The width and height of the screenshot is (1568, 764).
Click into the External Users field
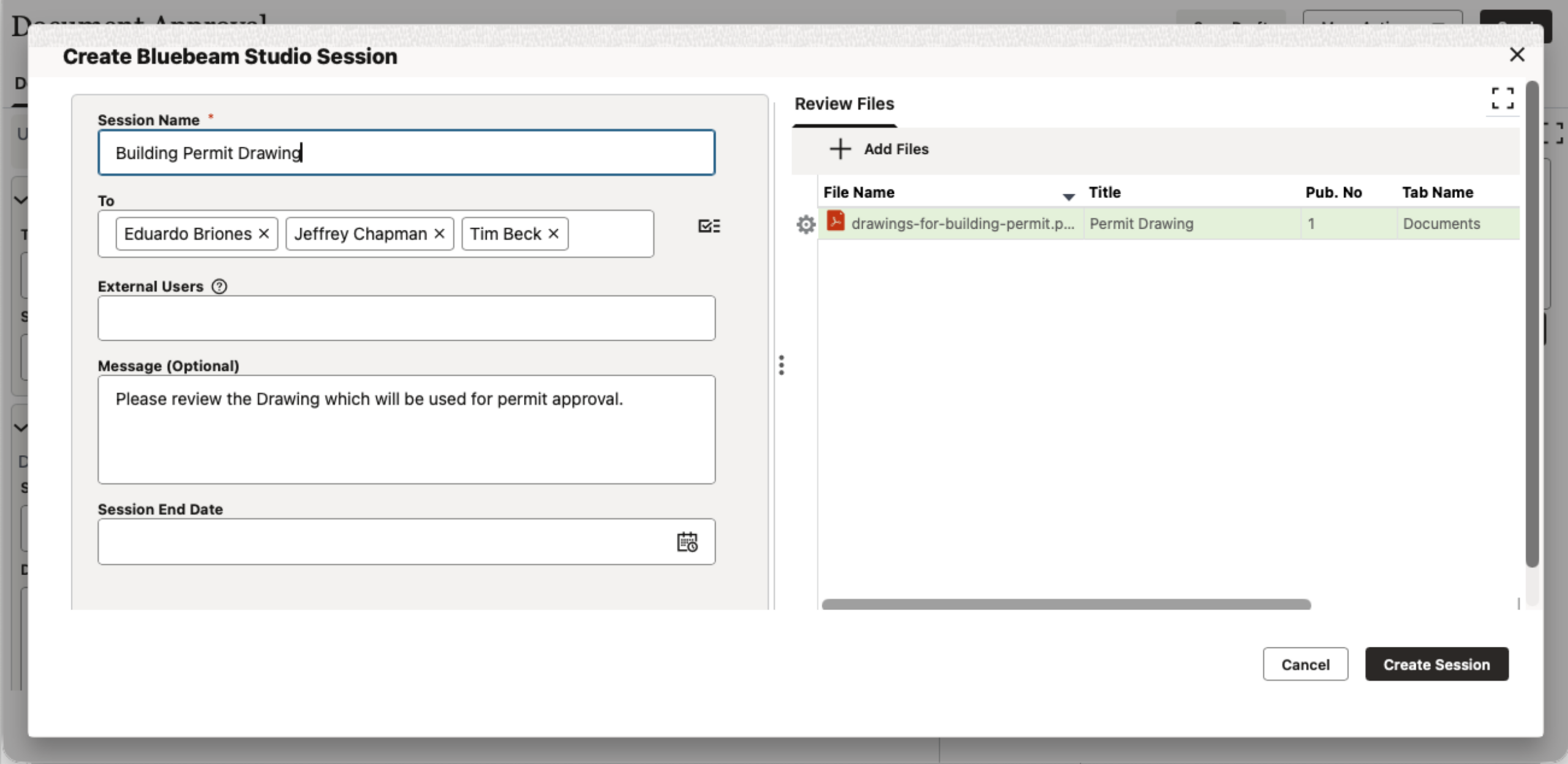[x=406, y=318]
